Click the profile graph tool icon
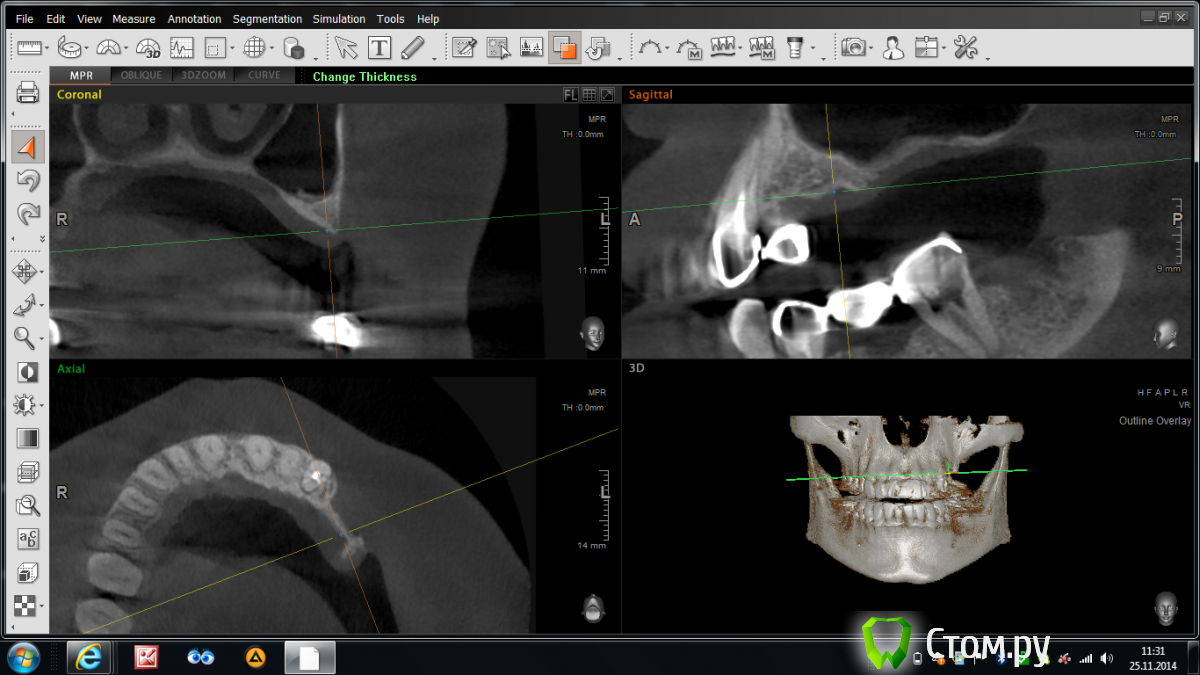This screenshot has height=675, width=1200. click(x=181, y=47)
